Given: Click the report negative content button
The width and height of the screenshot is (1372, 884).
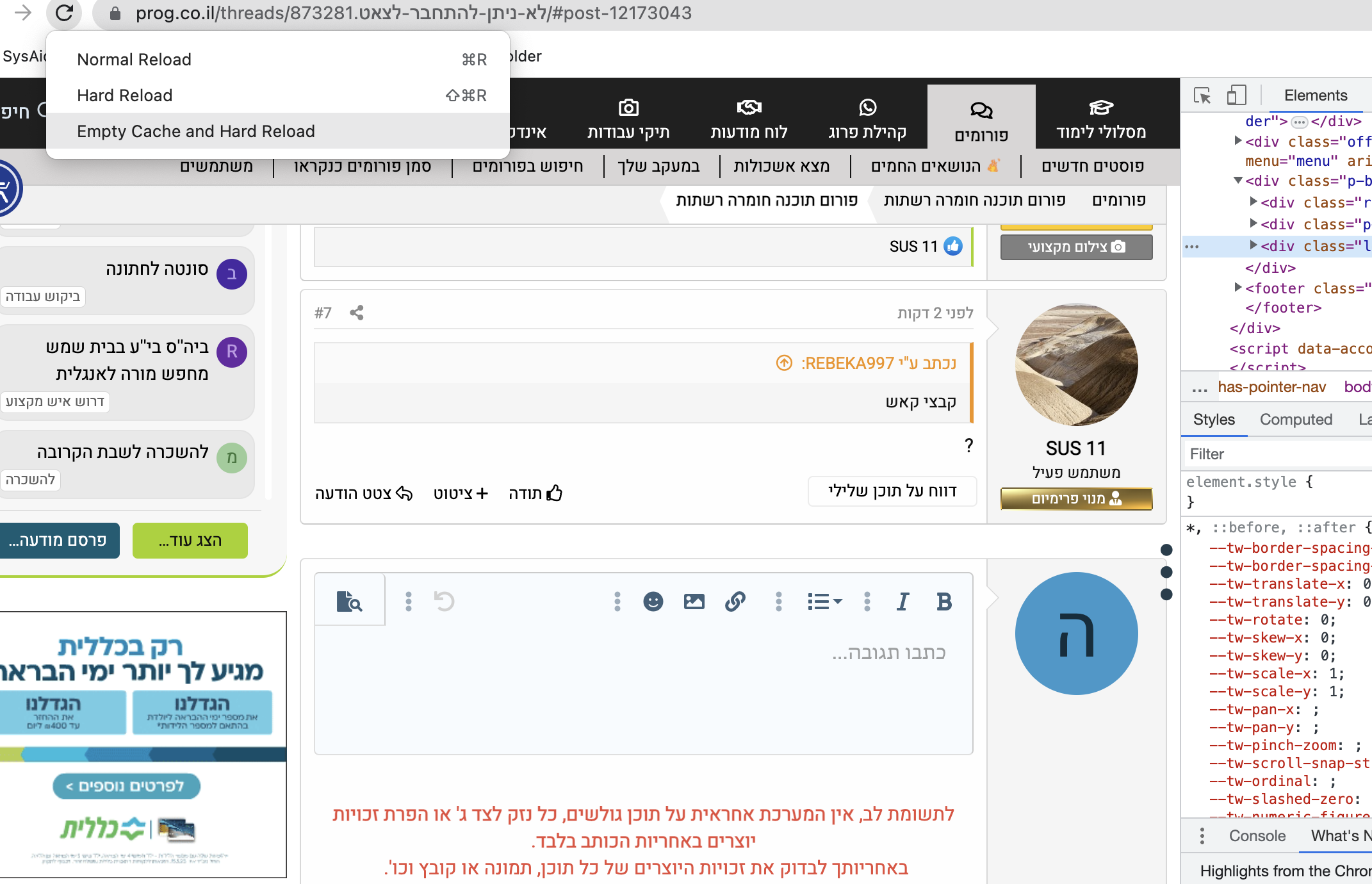Looking at the screenshot, I should pos(892,491).
